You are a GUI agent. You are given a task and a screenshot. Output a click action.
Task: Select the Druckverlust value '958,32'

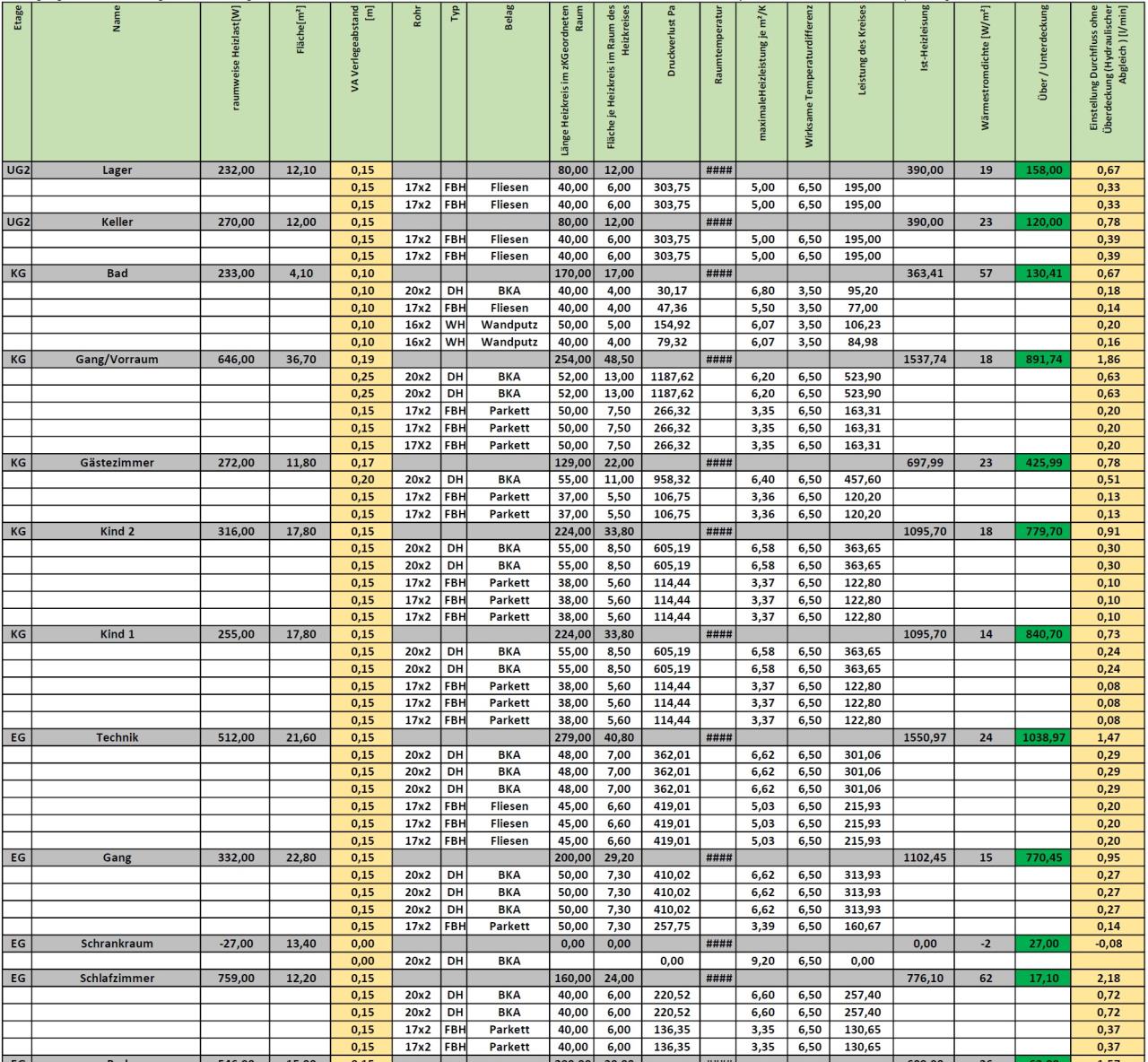coord(671,480)
